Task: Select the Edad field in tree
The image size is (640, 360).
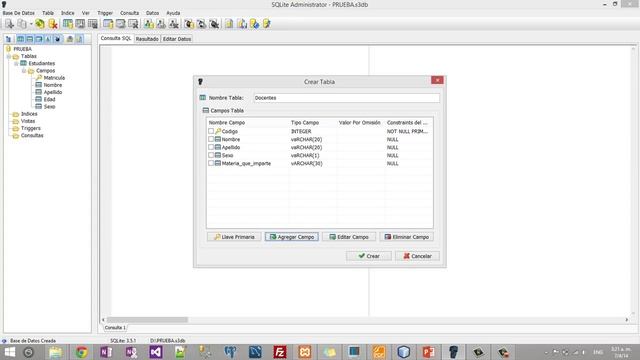Action: [49, 100]
